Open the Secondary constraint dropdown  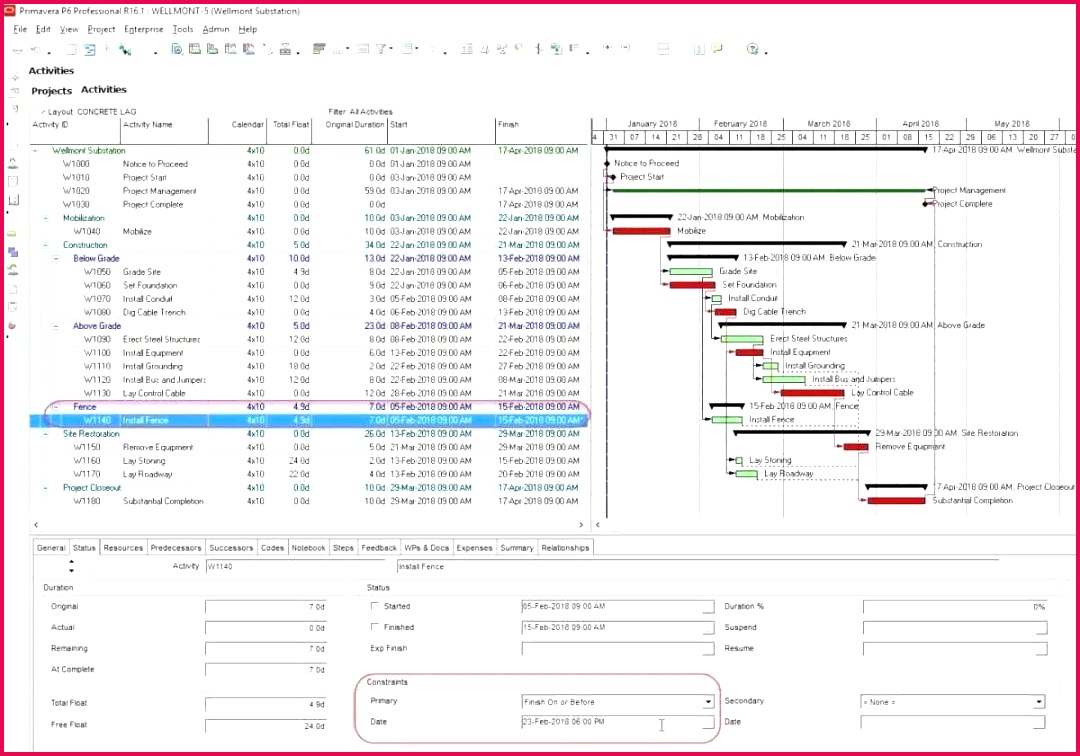coord(1039,702)
